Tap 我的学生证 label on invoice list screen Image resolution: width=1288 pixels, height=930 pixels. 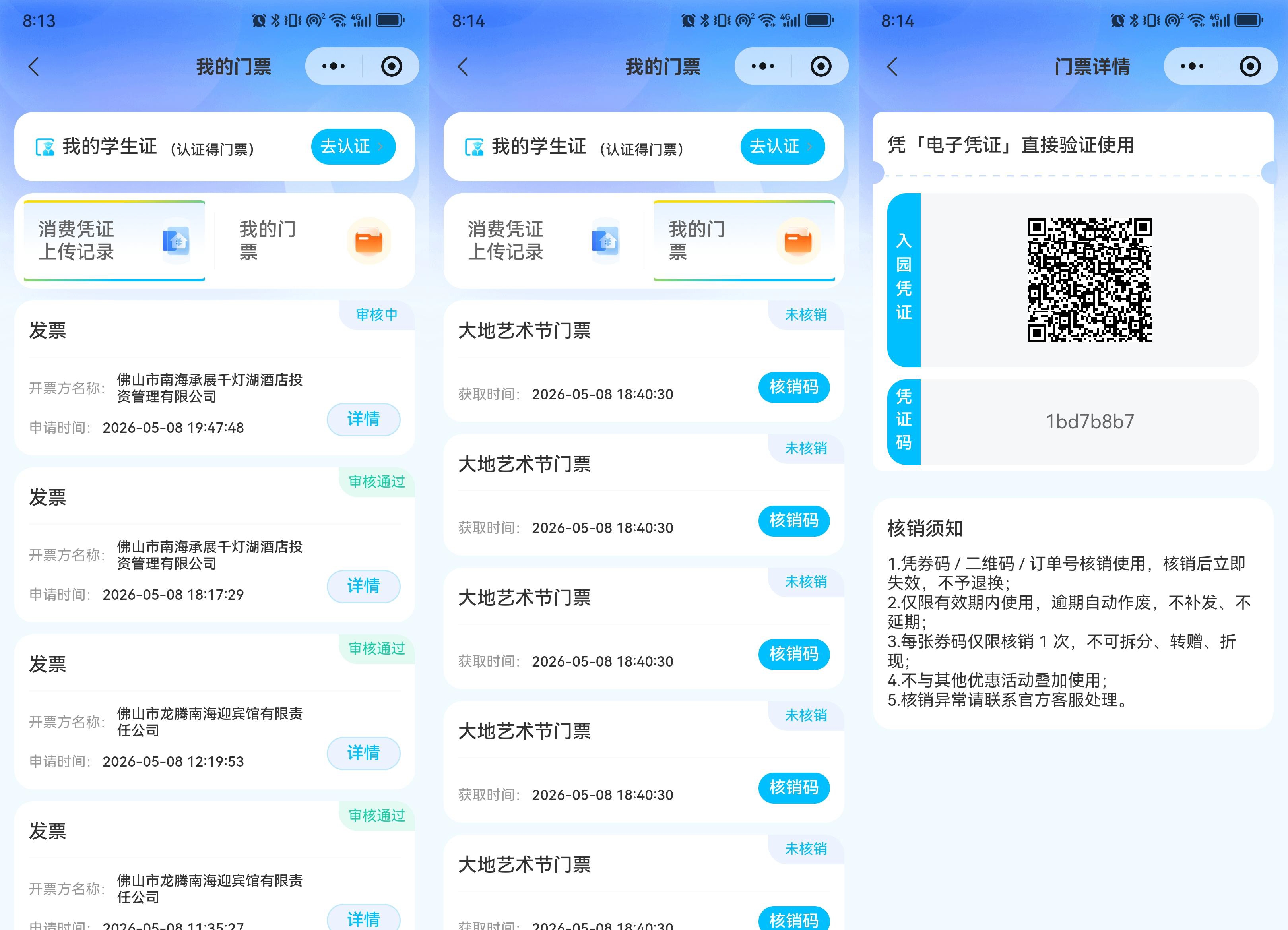coord(110,147)
